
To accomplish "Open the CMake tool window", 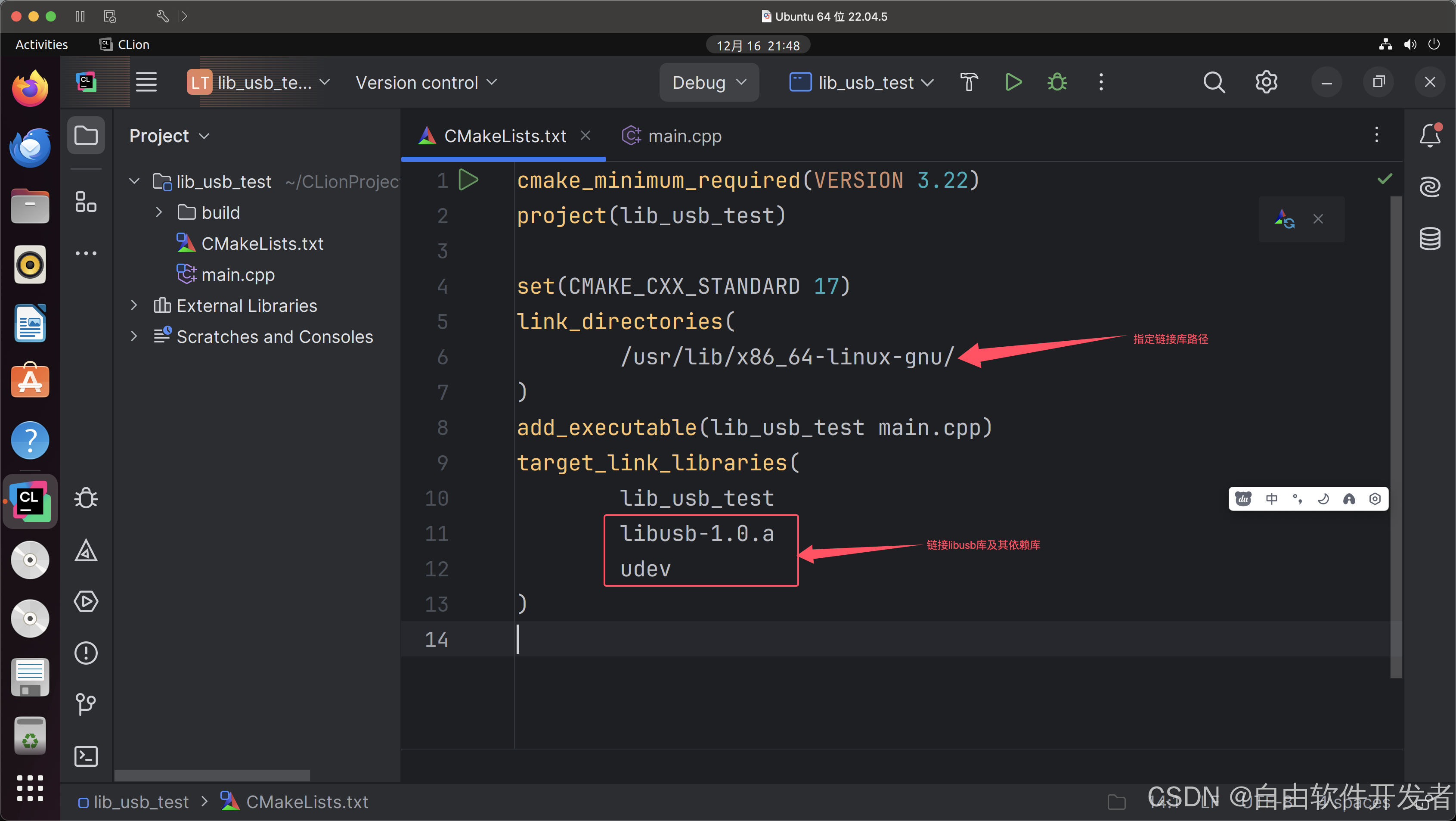I will [86, 551].
